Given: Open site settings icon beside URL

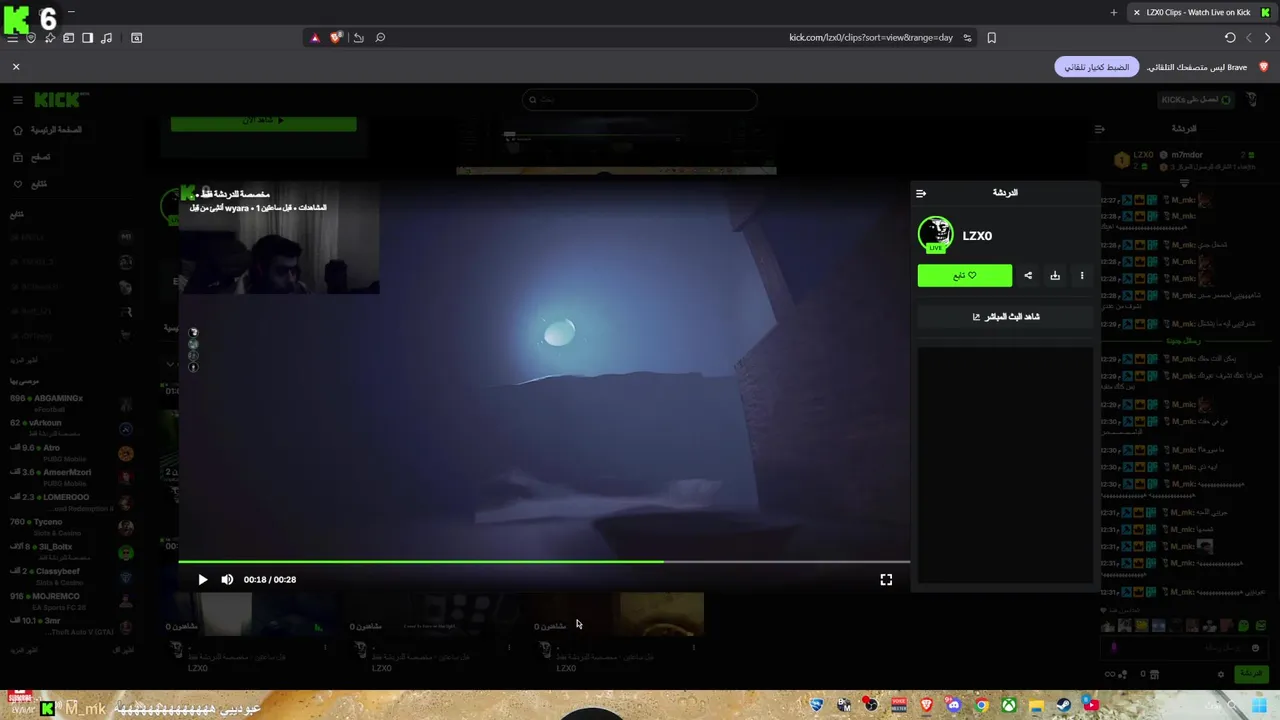Looking at the screenshot, I should (967, 38).
